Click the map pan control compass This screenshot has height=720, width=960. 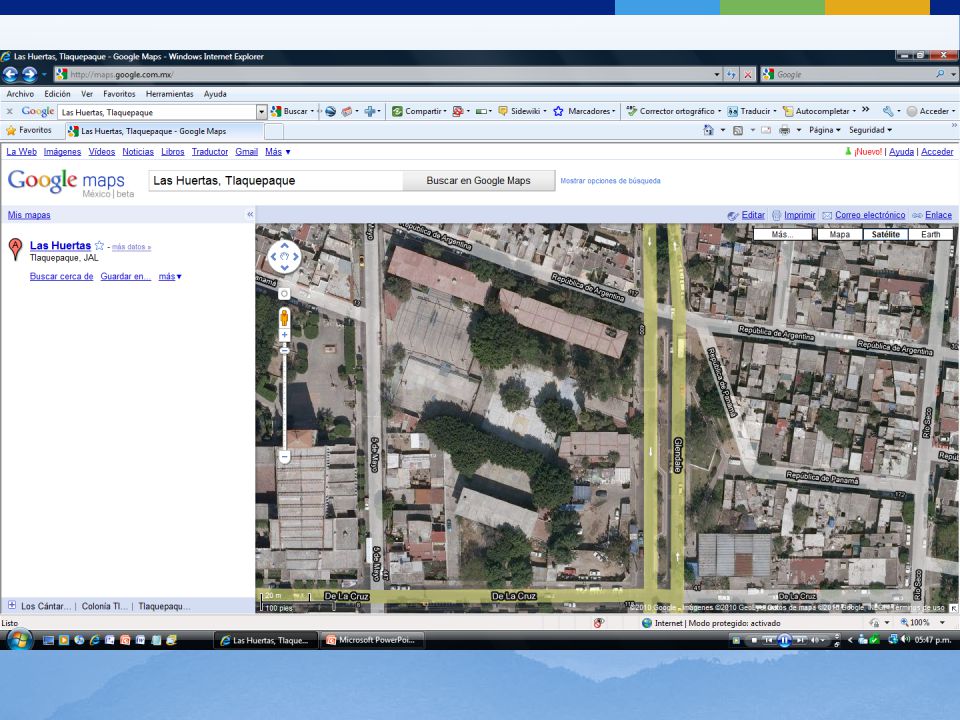pos(285,257)
